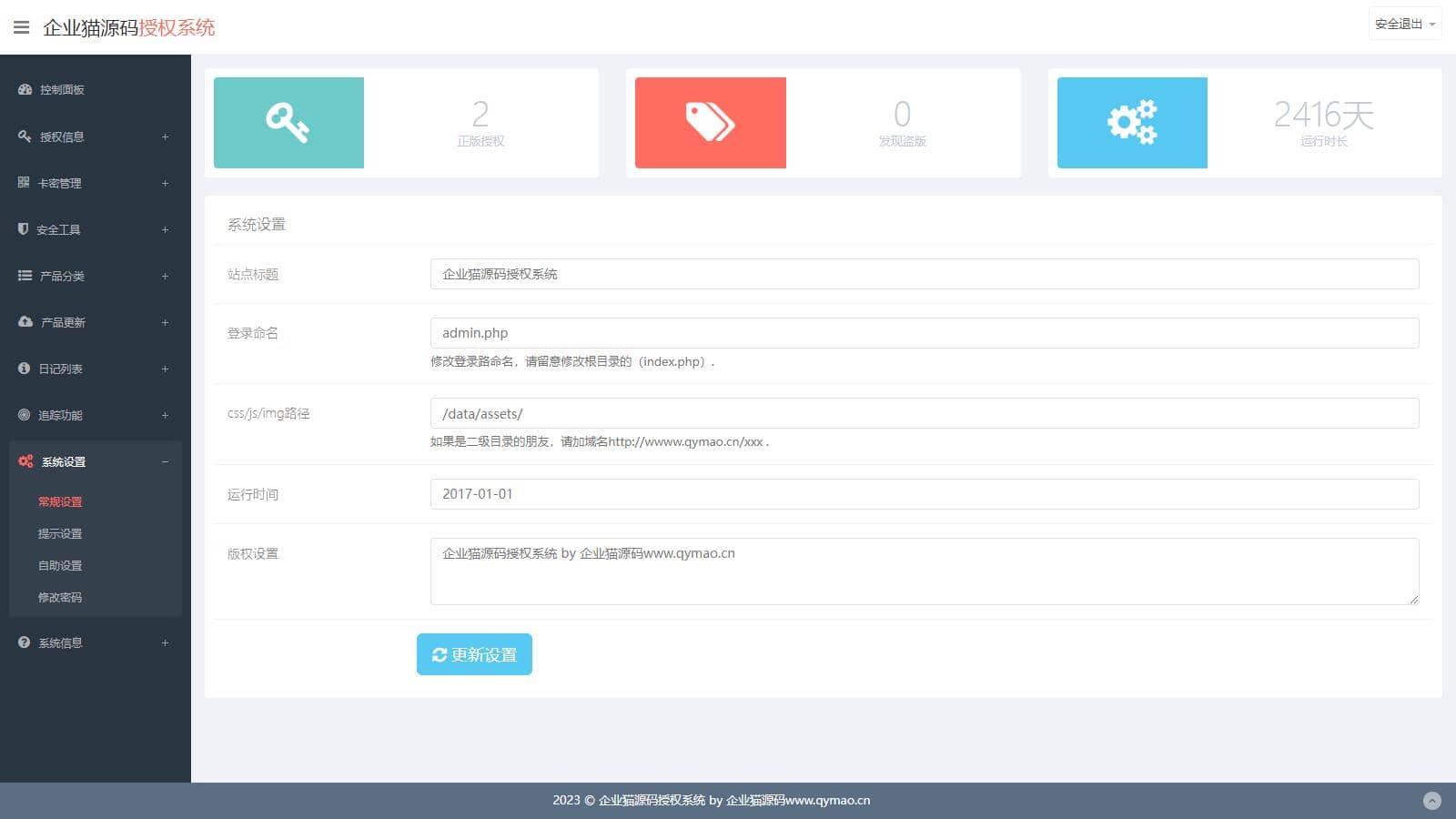Click the shield icon beside 安全工具
Screen dimensions: 1456x819
(24, 228)
